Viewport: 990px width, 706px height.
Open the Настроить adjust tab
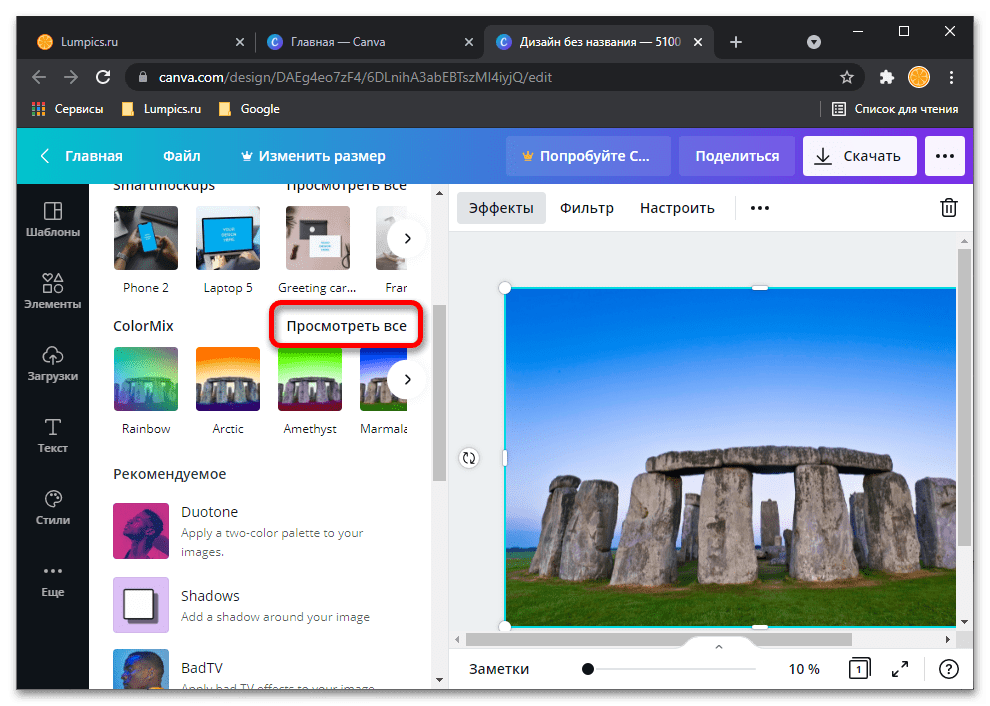pos(677,208)
